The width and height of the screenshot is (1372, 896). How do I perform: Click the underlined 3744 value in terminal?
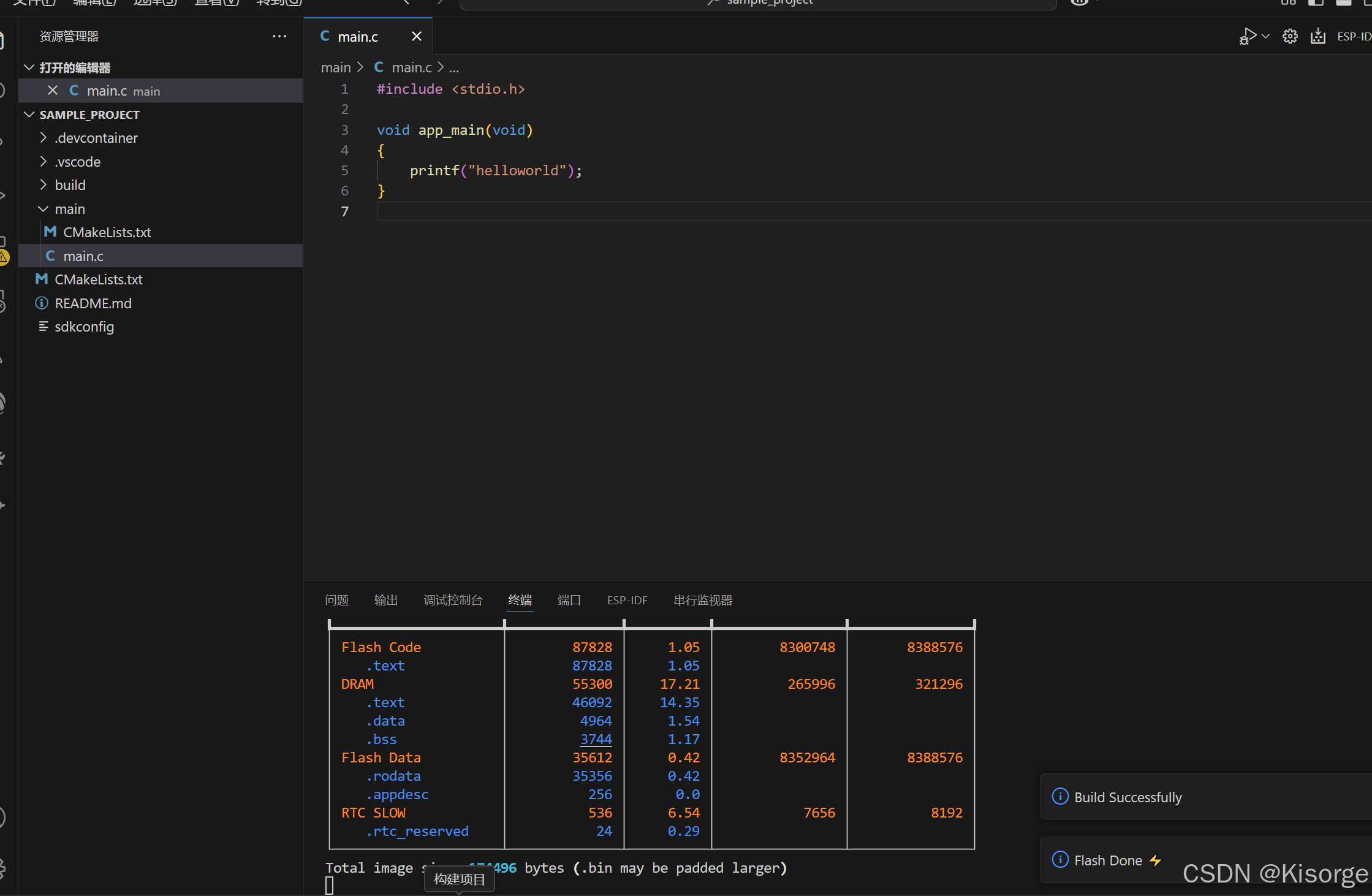tap(596, 739)
